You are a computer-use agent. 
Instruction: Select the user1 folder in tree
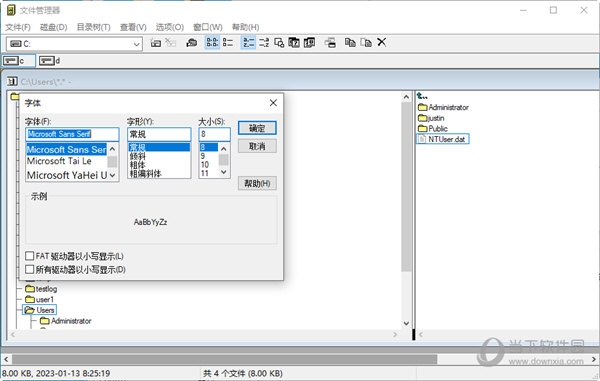point(39,299)
